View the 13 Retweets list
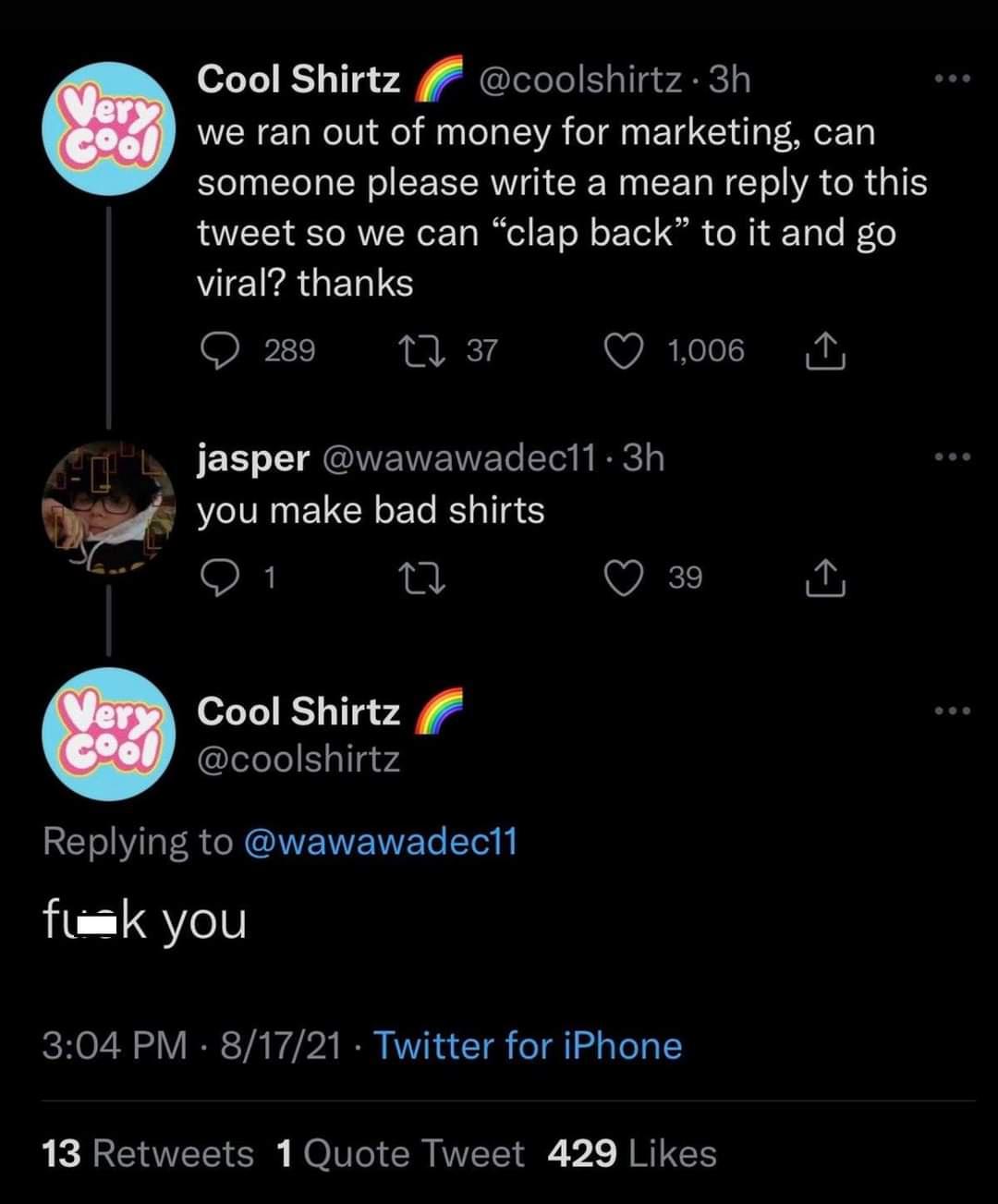This screenshot has height=1204, width=998. (x=148, y=1154)
